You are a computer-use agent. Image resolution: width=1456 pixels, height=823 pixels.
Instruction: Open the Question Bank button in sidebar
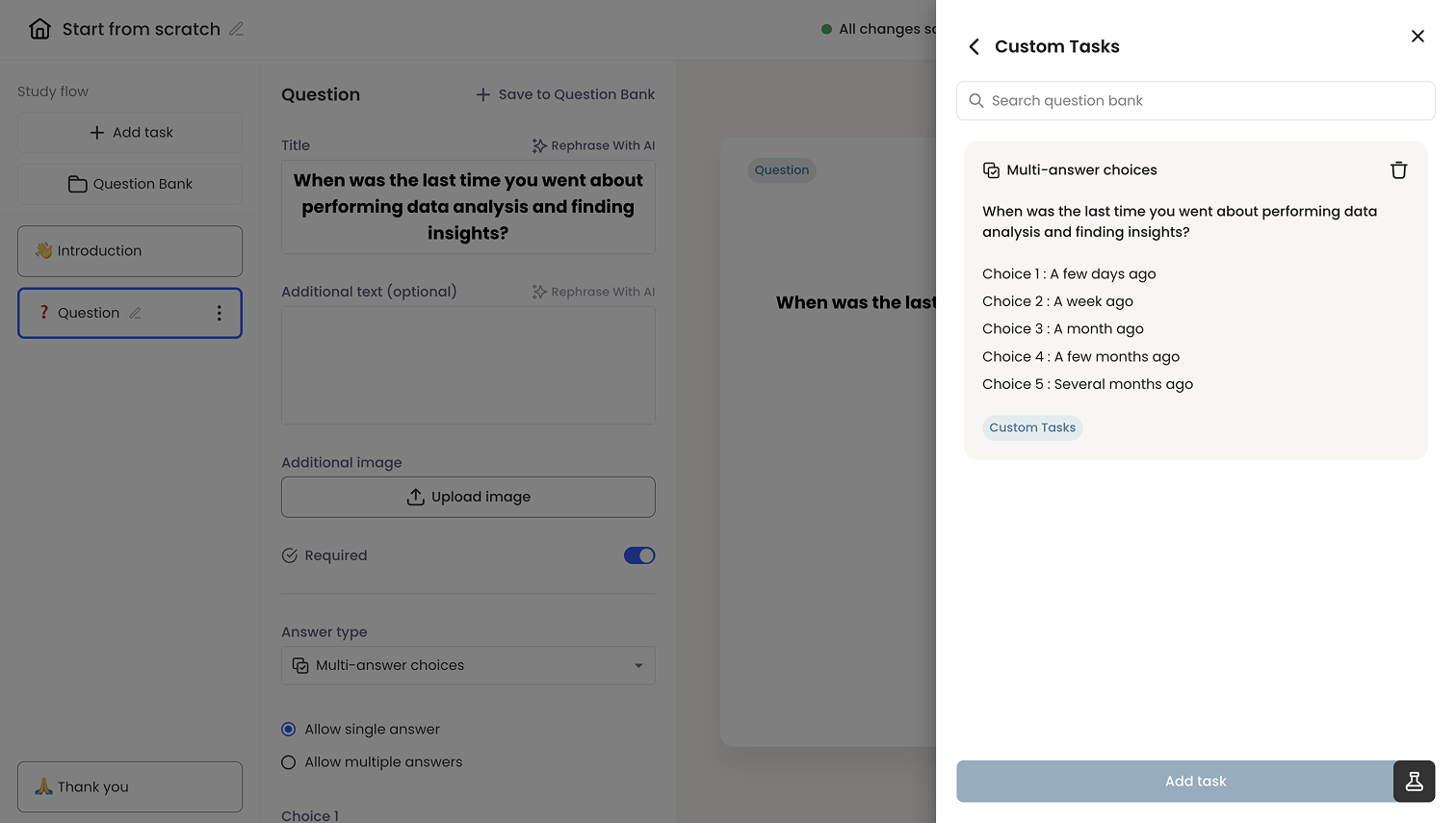coord(130,184)
